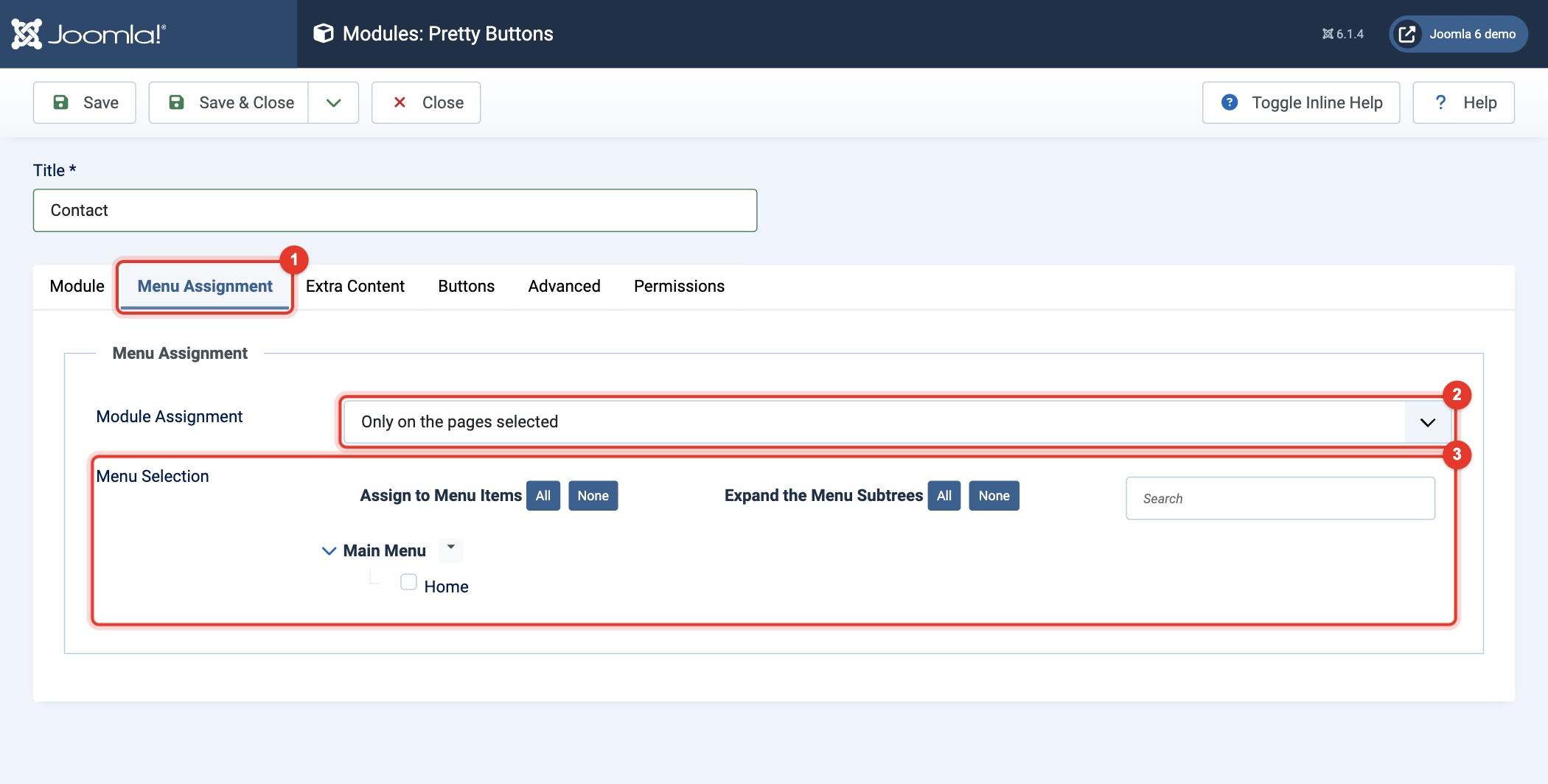The image size is (1548, 784).
Task: Click the Close button with the red X
Action: pos(426,102)
